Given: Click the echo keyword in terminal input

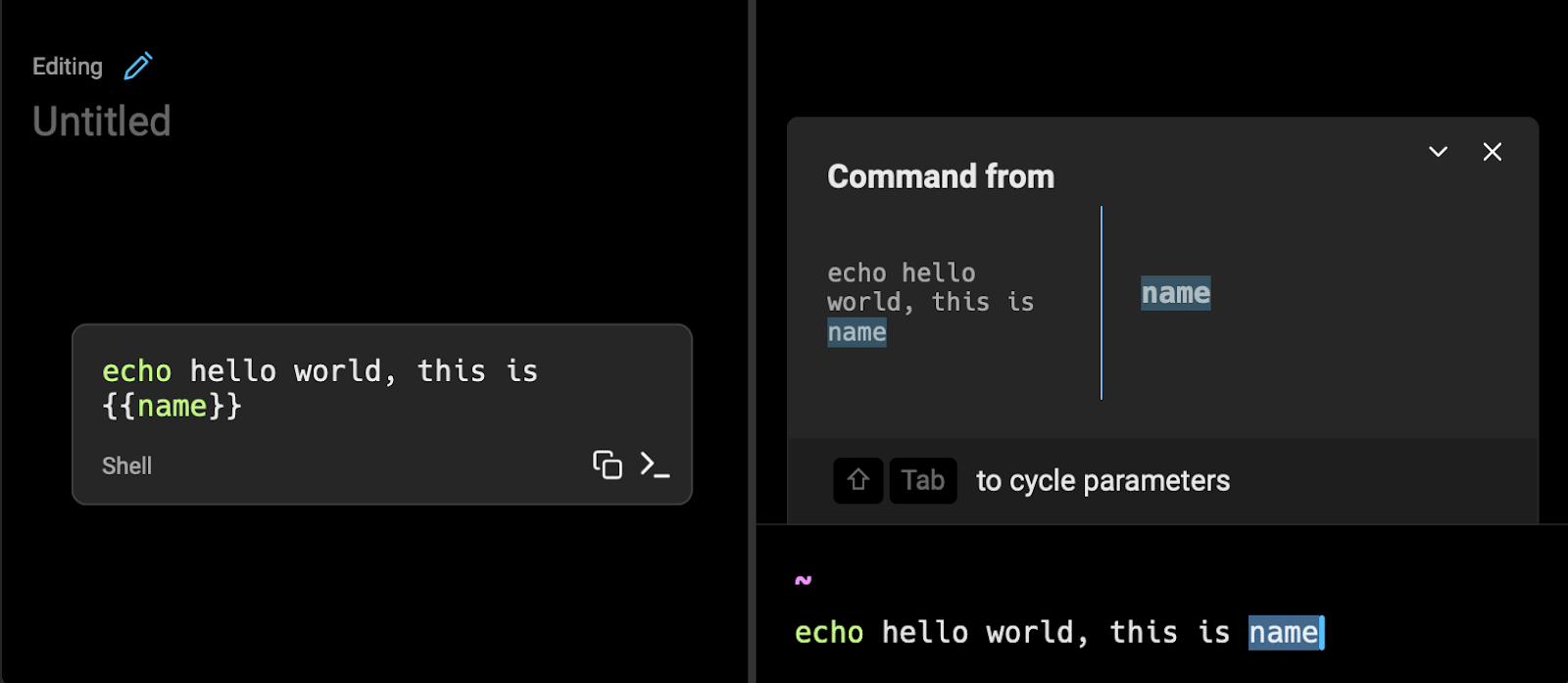Looking at the screenshot, I should (829, 632).
